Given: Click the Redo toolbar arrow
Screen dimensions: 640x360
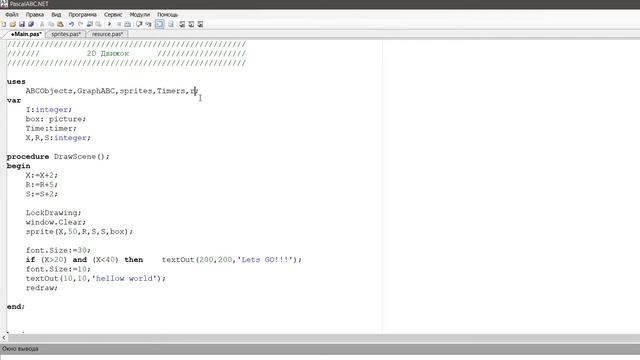Looking at the screenshot, I should 80,24.
